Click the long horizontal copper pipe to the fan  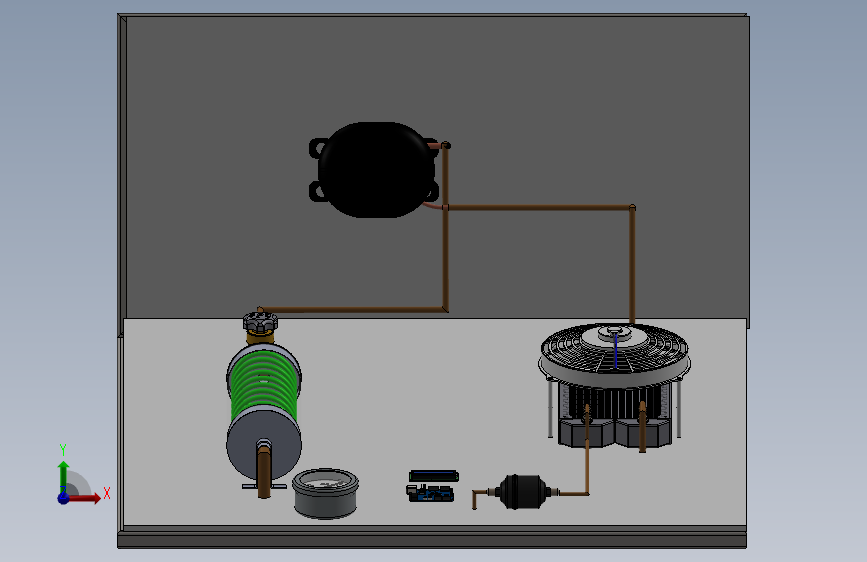pyautogui.click(x=539, y=207)
